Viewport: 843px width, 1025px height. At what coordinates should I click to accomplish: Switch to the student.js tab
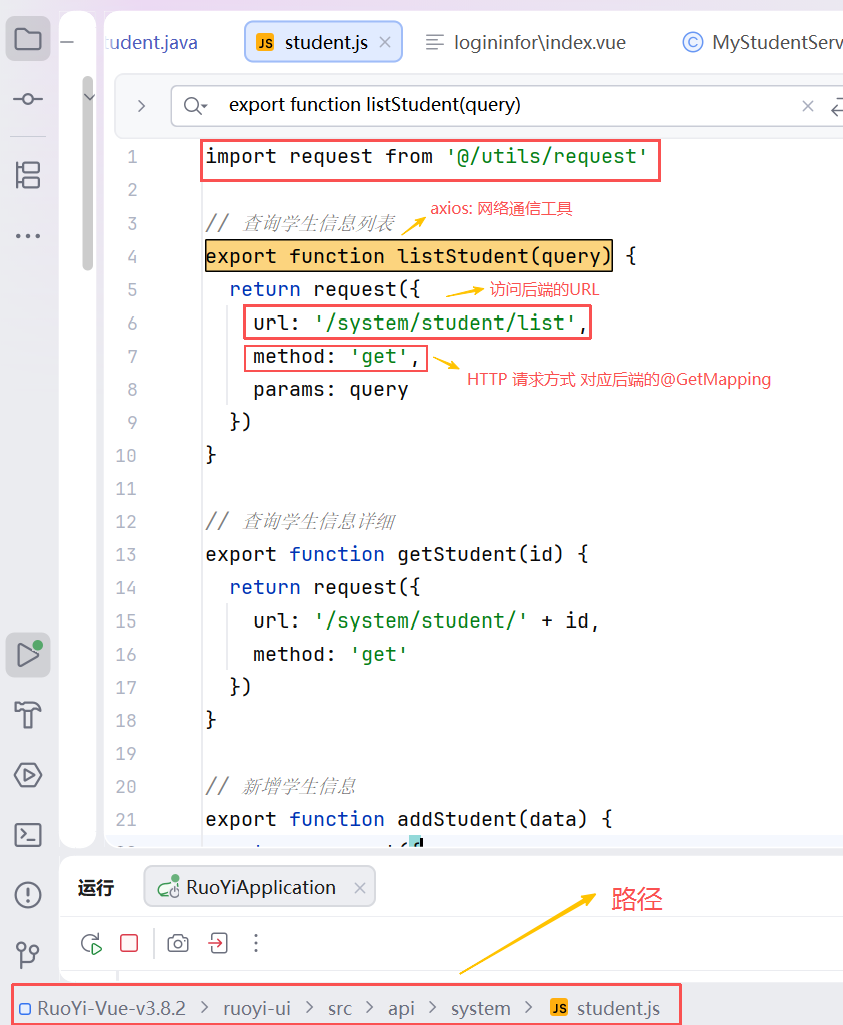pyautogui.click(x=325, y=42)
